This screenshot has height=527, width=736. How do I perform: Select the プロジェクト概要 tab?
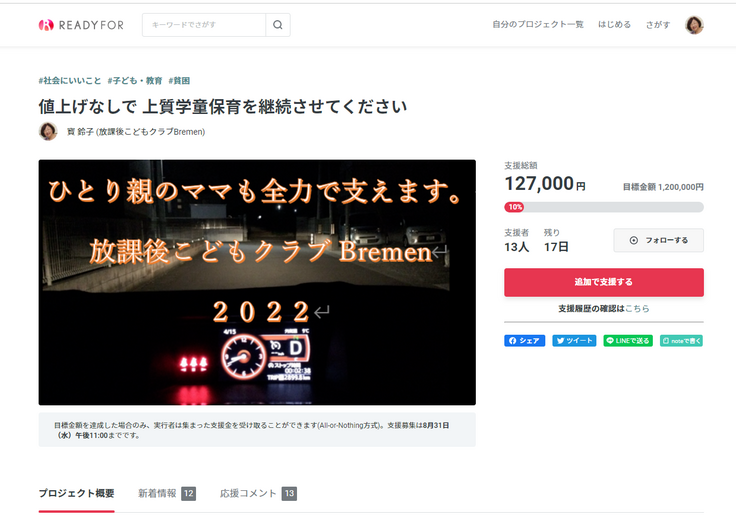(77, 493)
